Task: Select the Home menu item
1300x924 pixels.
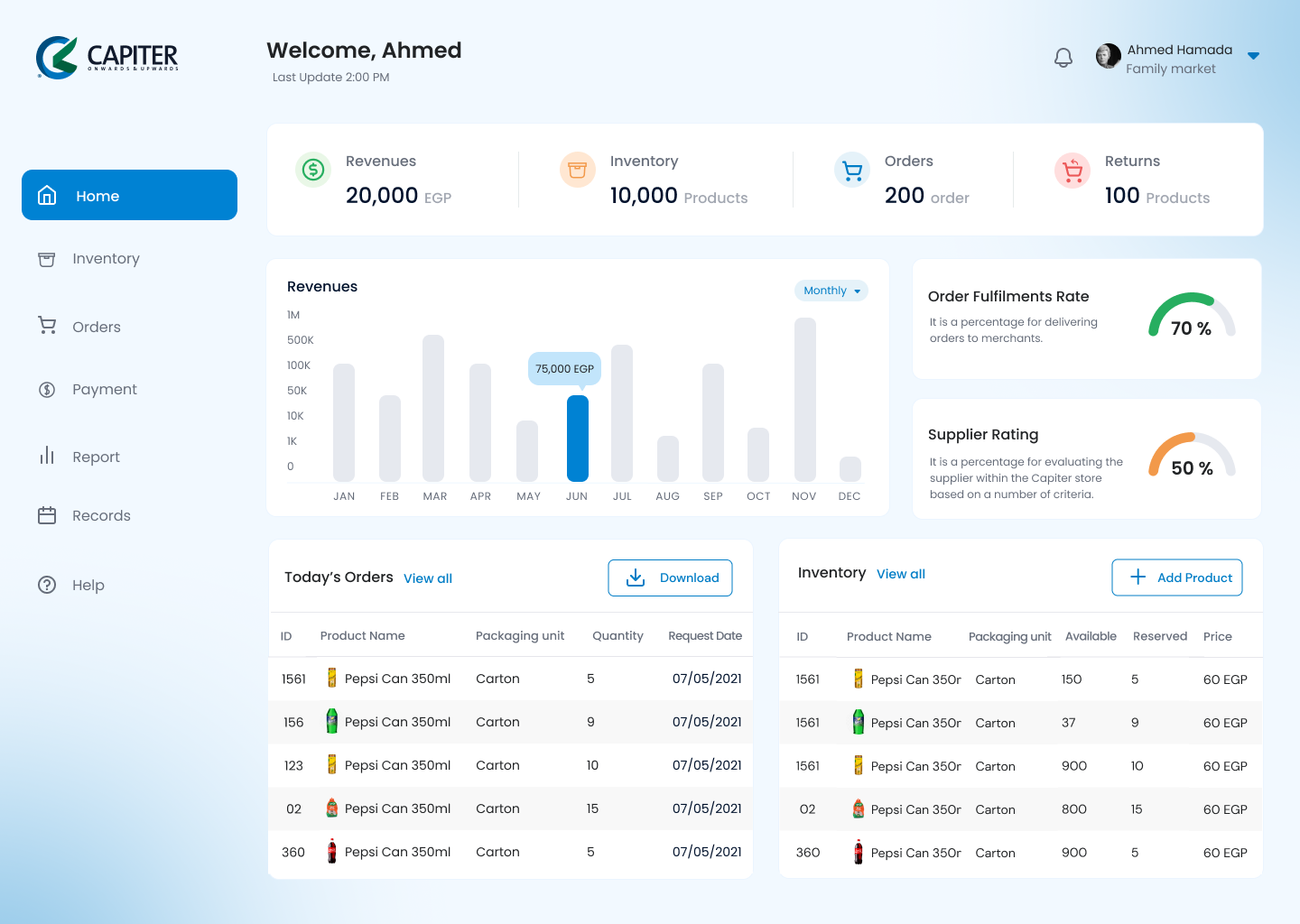Action: pyautogui.click(x=129, y=195)
